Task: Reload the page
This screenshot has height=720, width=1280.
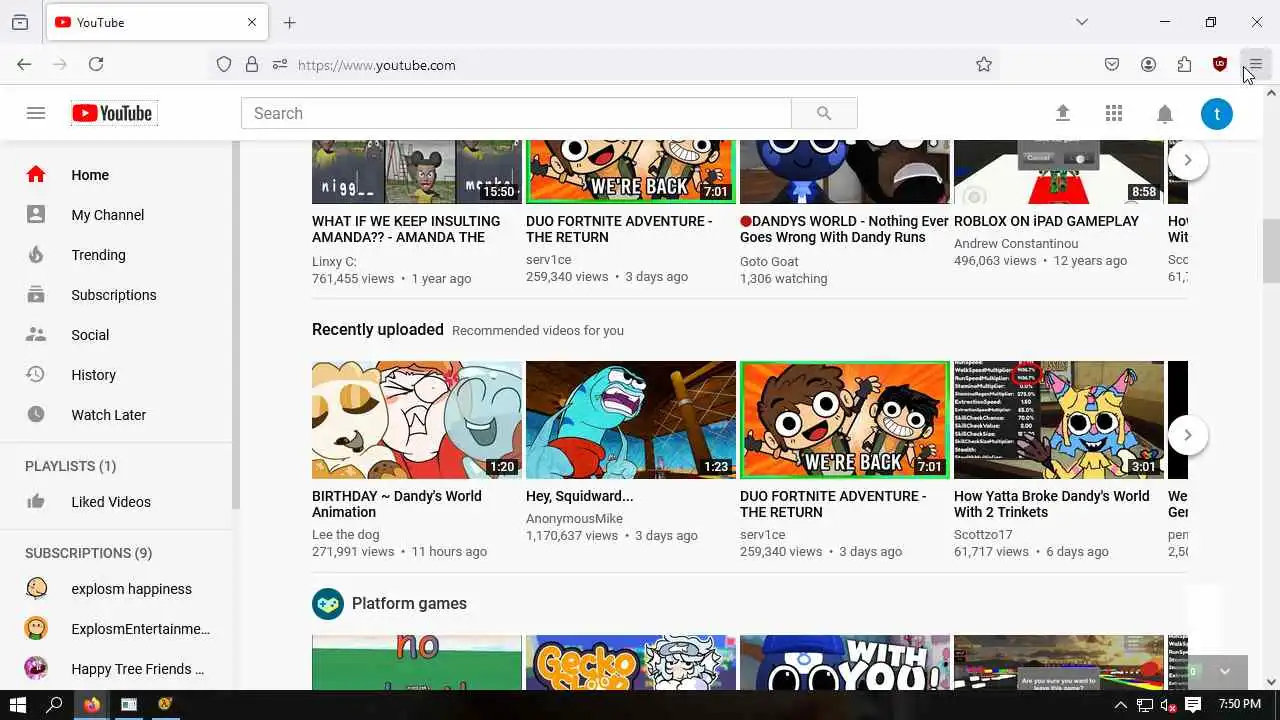Action: 96,64
